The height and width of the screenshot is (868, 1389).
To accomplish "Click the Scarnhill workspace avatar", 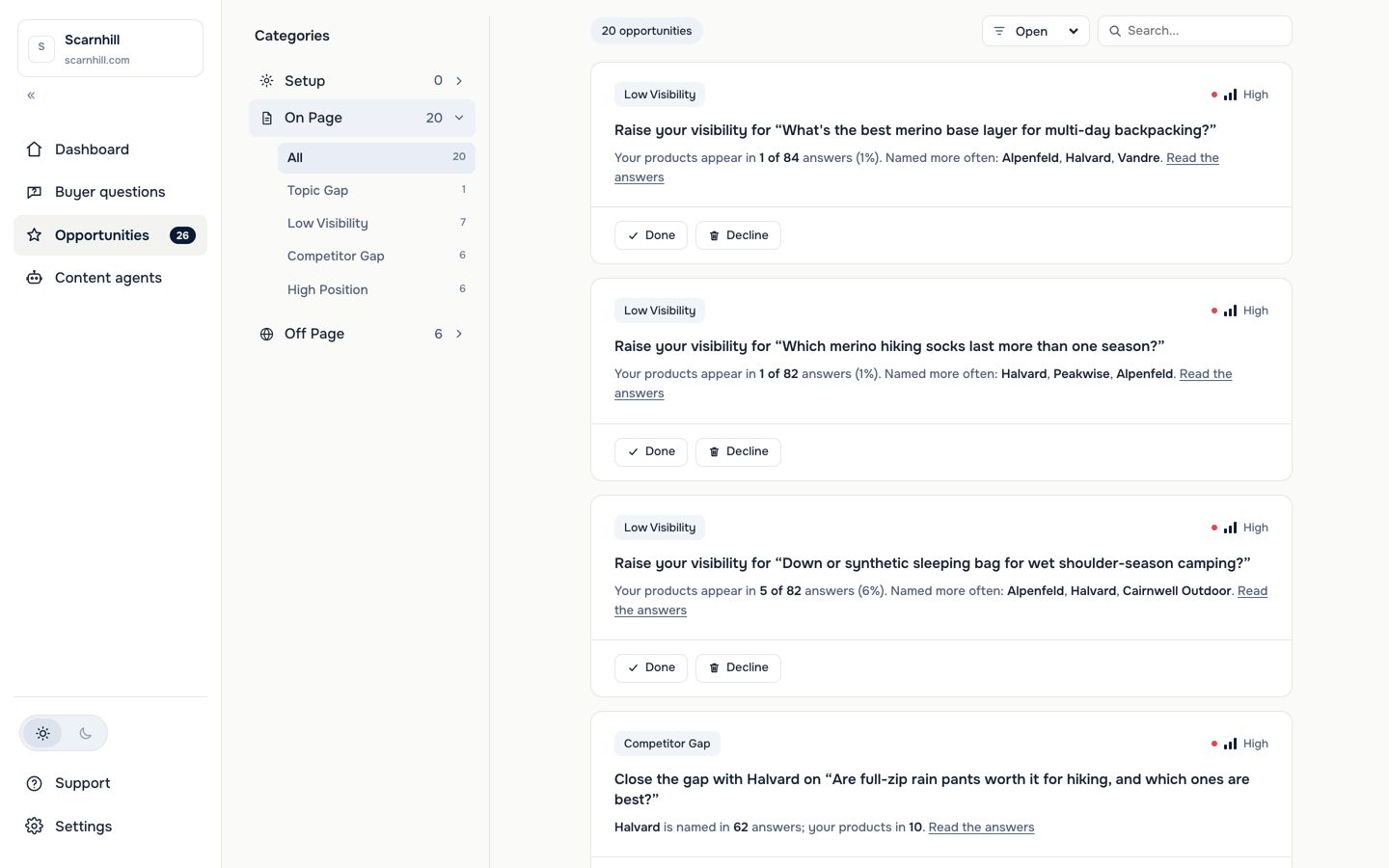I will click(41, 47).
